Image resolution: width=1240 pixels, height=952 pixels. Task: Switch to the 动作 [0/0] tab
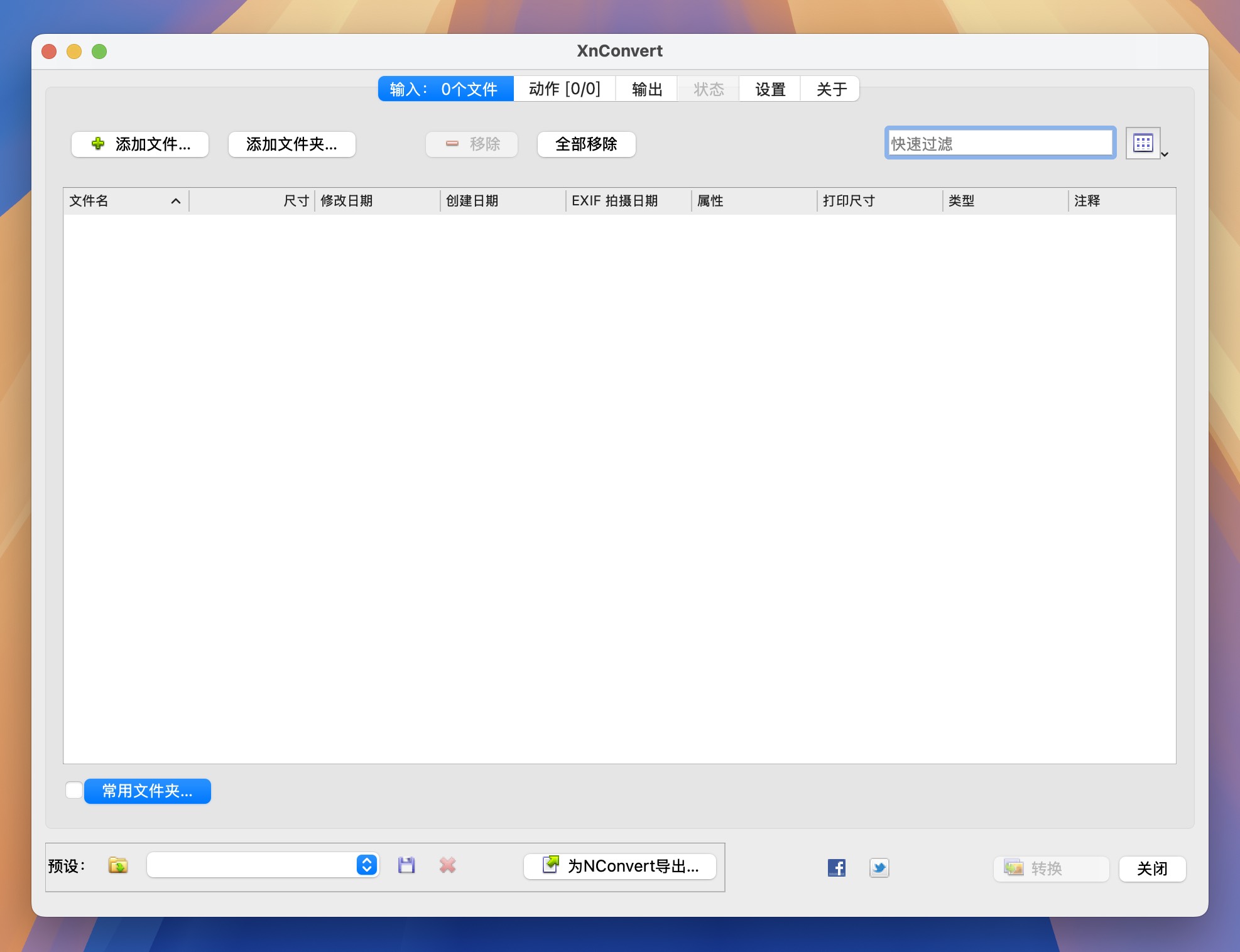[564, 88]
